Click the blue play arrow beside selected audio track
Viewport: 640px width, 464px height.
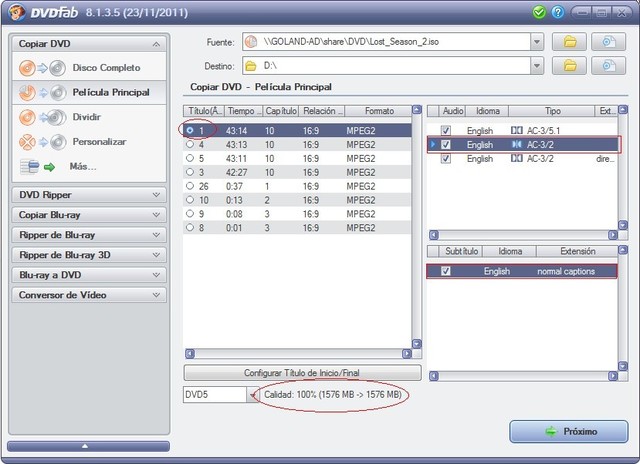click(x=433, y=144)
